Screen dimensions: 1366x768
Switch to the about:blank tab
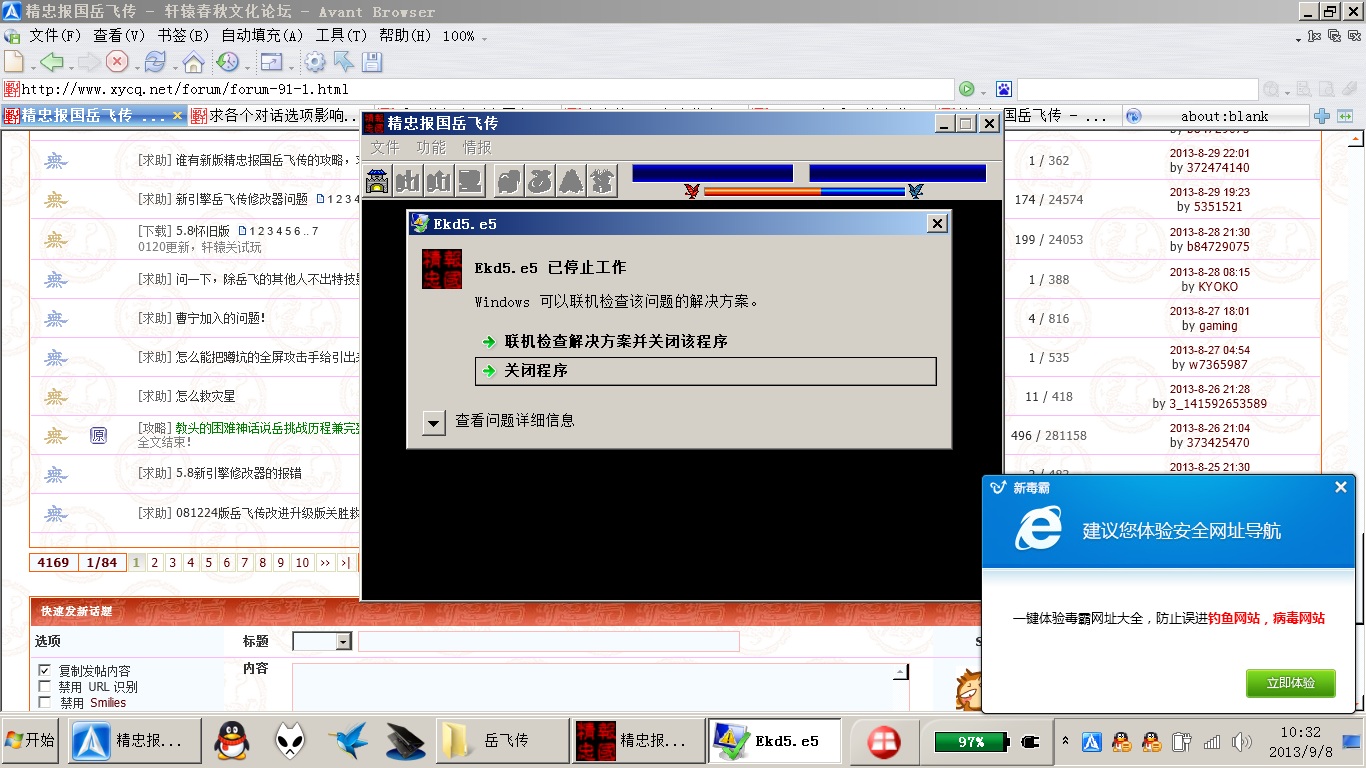tap(1214, 116)
